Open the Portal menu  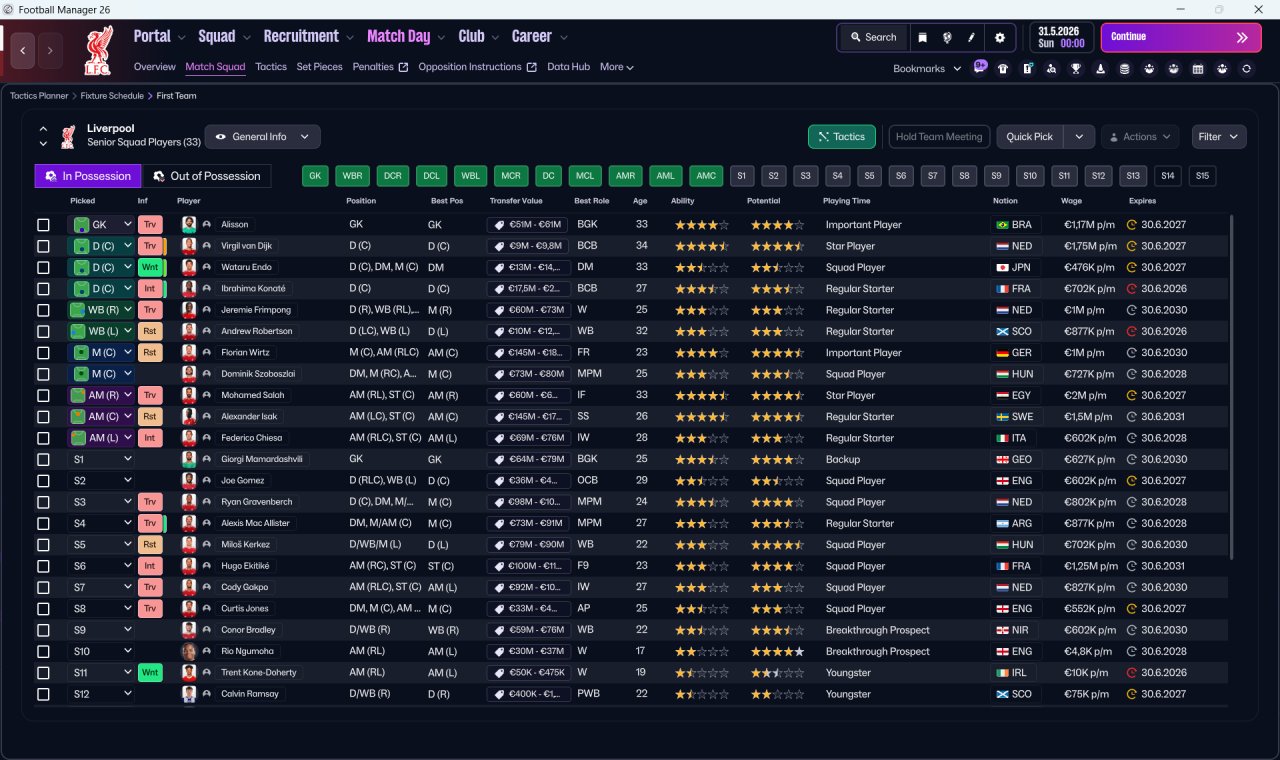(x=159, y=37)
